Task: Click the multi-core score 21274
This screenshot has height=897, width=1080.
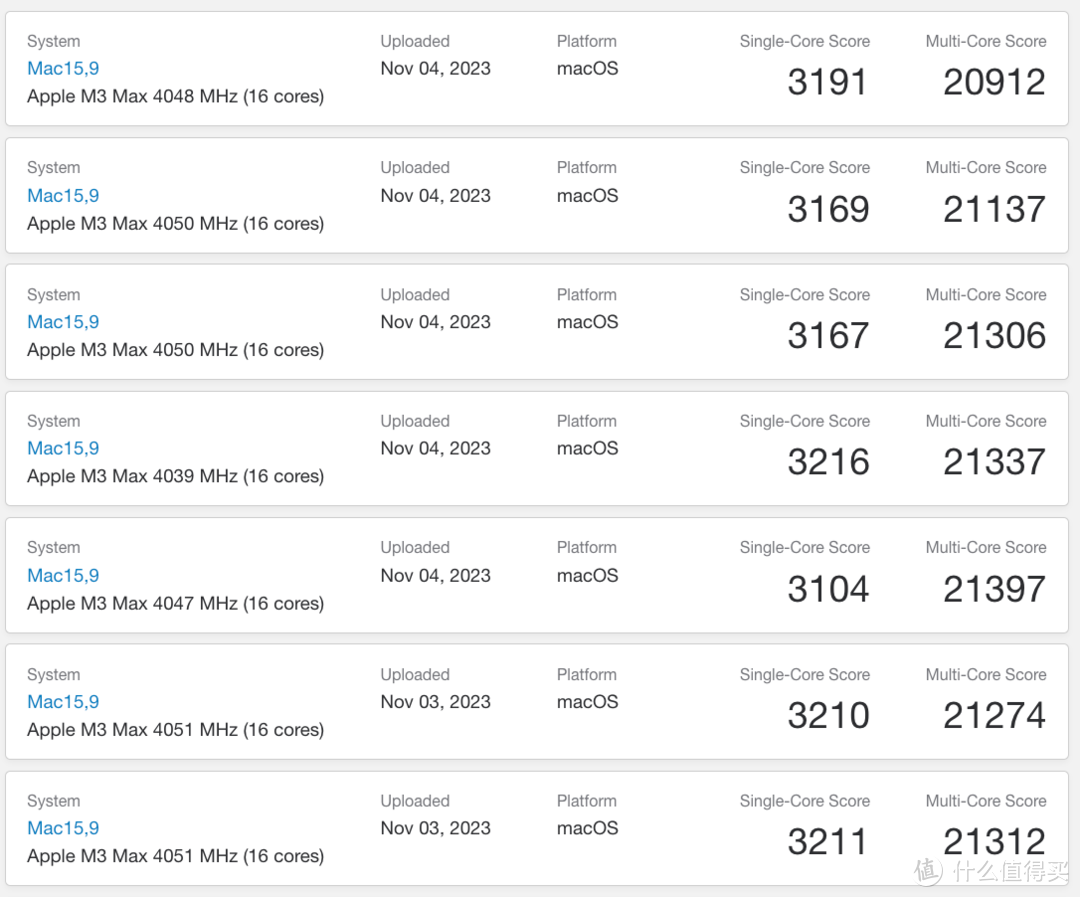Action: click(x=995, y=715)
